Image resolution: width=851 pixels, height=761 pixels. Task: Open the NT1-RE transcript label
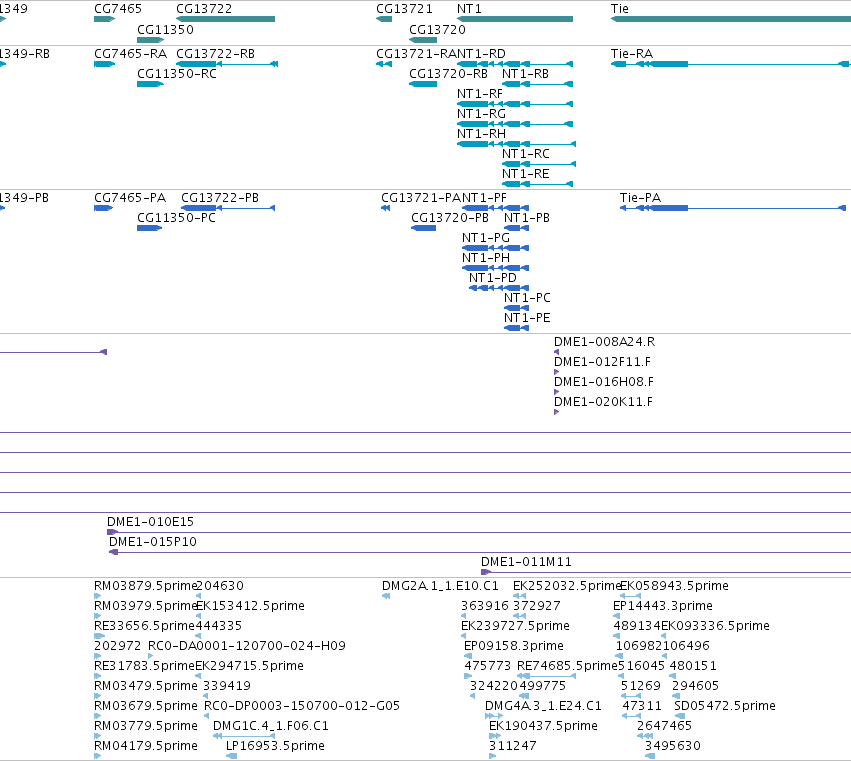[x=526, y=174]
